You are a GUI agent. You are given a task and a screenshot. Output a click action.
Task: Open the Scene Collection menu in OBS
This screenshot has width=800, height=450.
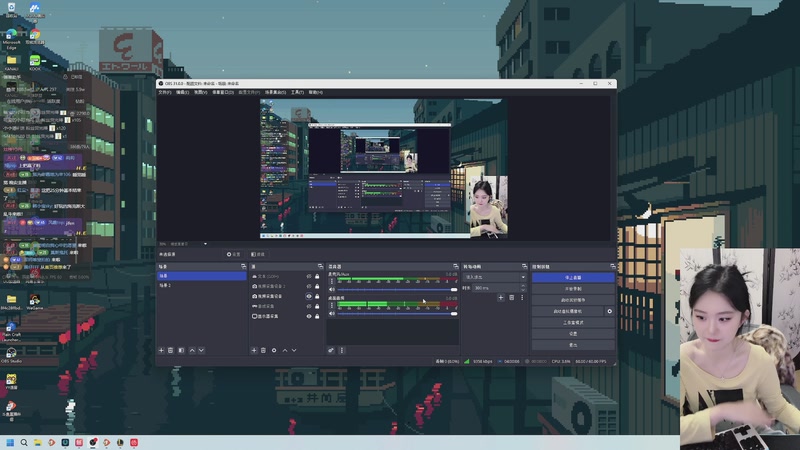276,92
